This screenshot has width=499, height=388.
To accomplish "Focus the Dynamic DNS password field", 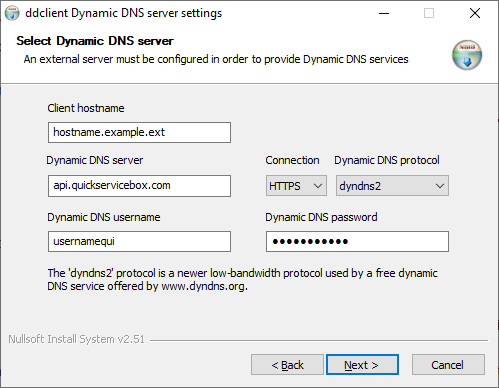I will click(x=357, y=241).
